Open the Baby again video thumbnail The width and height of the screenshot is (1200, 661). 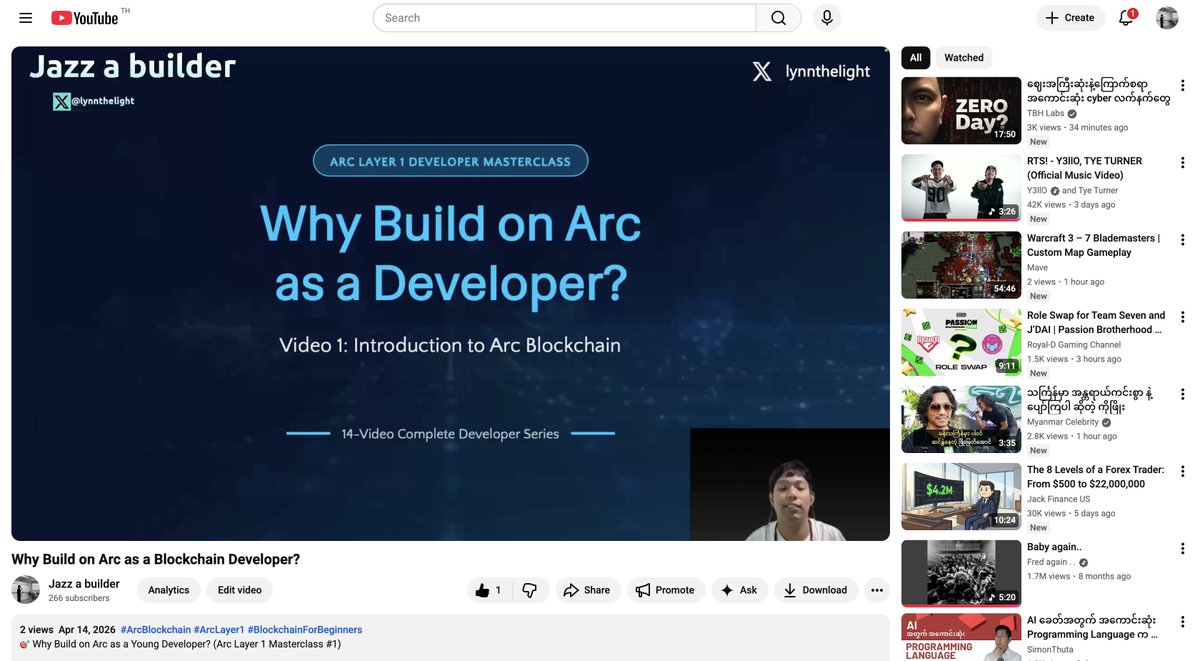pos(961,573)
